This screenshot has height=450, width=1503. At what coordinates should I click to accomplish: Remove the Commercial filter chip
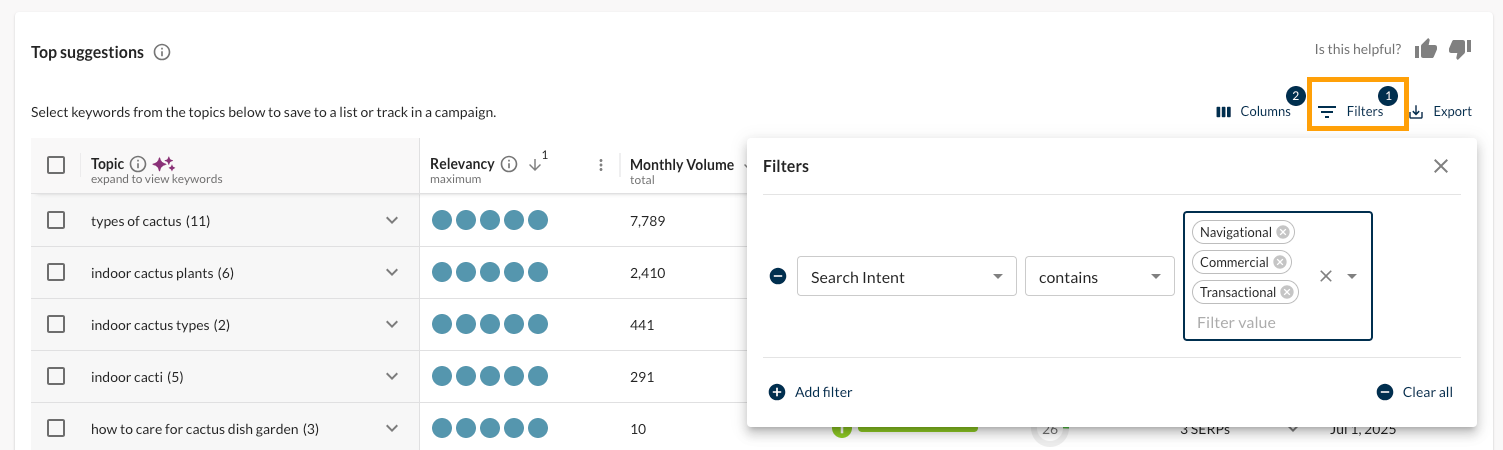pos(1280,262)
